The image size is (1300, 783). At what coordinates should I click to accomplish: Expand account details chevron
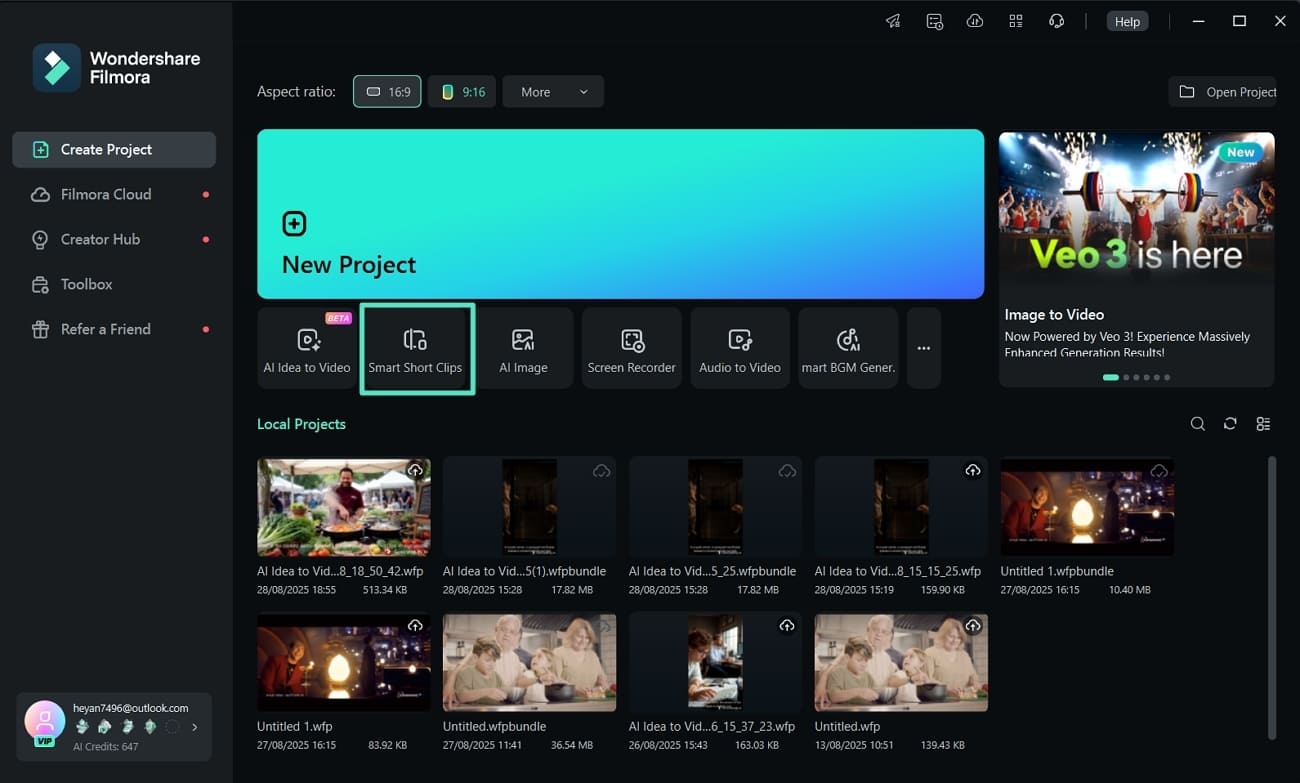(195, 727)
